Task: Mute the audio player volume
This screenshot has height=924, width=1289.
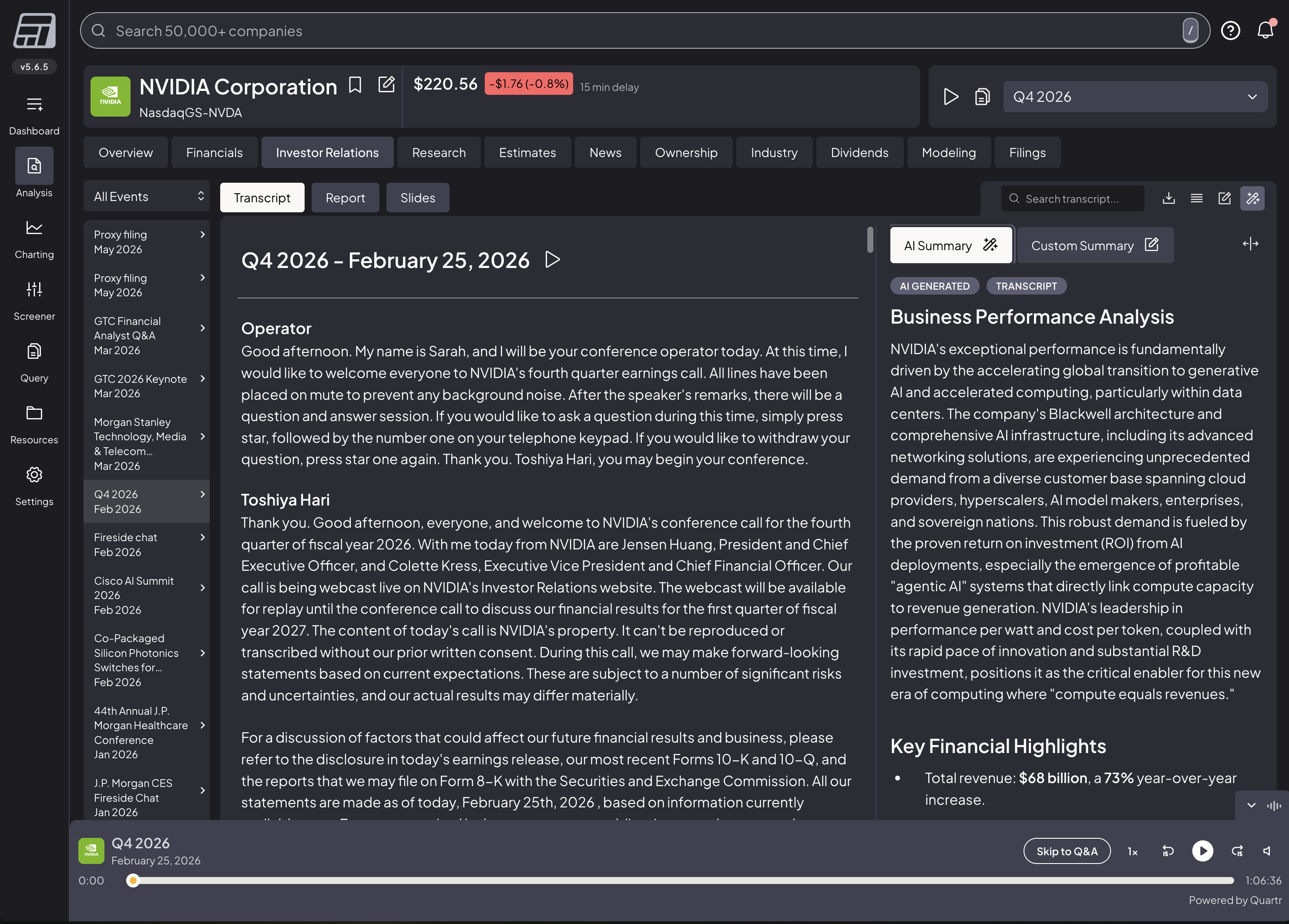Action: [1267, 850]
